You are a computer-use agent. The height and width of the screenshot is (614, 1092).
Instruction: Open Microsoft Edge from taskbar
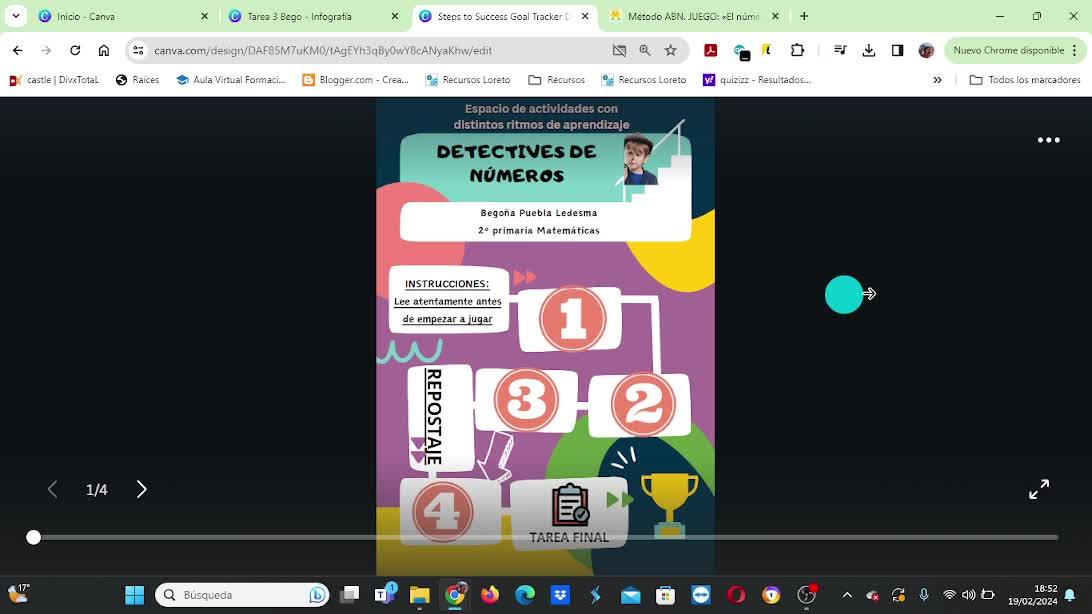click(524, 595)
